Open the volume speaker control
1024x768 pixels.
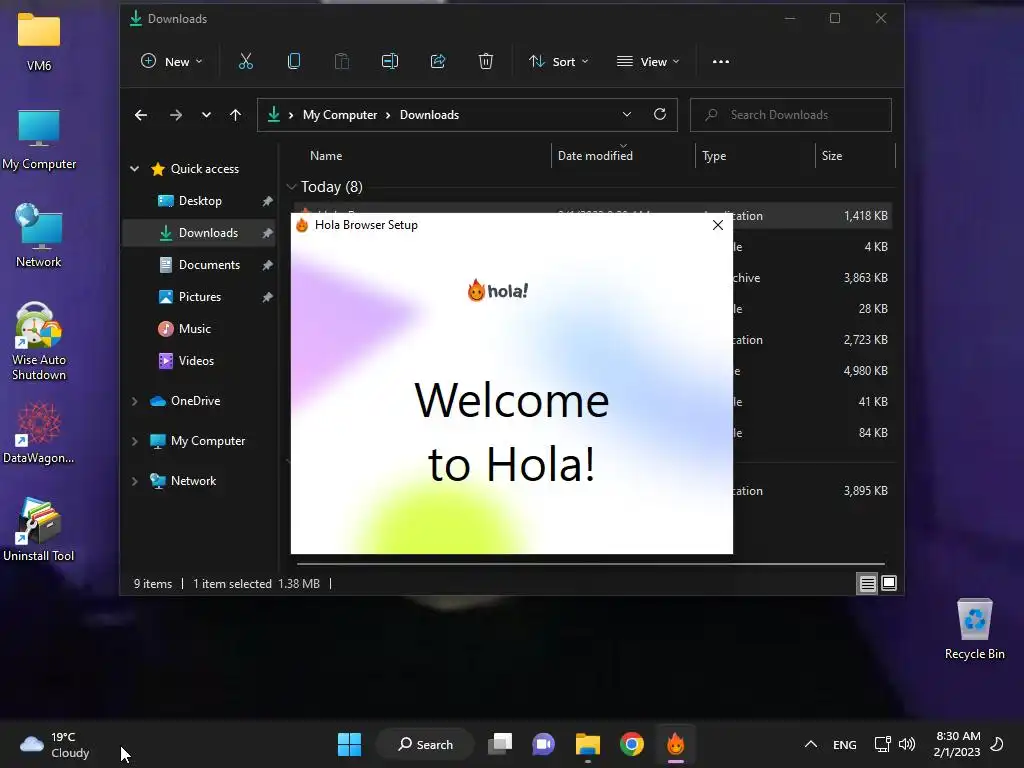[906, 744]
